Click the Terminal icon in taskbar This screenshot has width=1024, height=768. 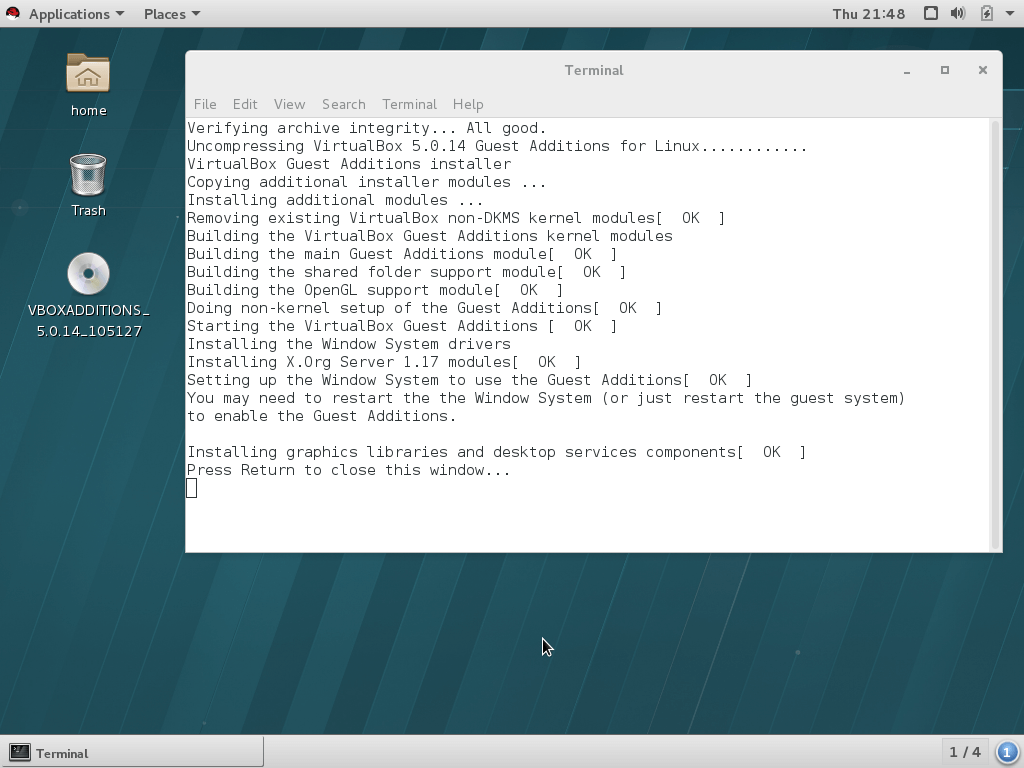20,752
